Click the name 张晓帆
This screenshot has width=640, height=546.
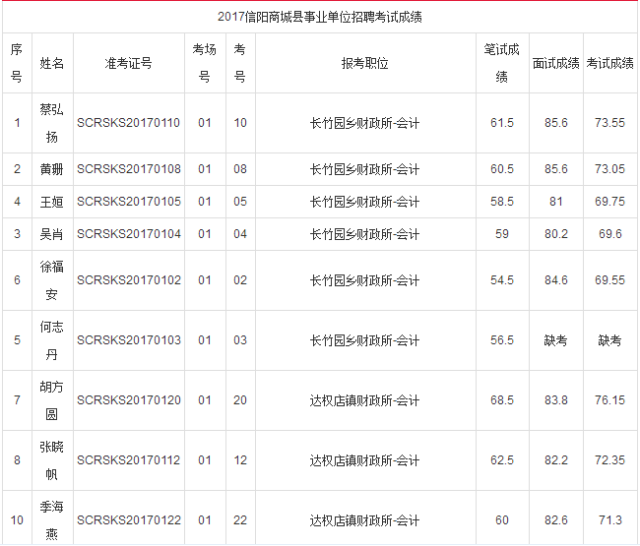click(x=52, y=460)
